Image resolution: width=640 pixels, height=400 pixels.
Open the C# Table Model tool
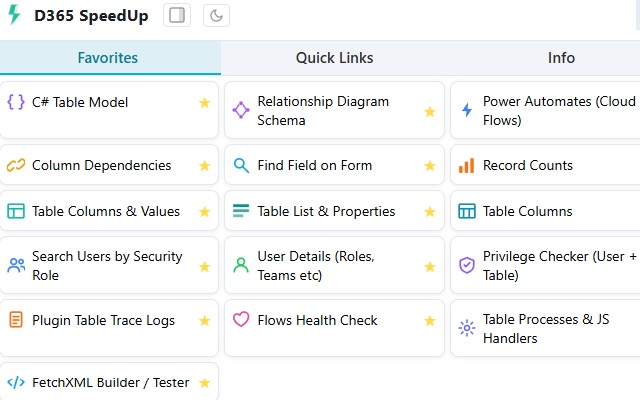pyautogui.click(x=109, y=110)
